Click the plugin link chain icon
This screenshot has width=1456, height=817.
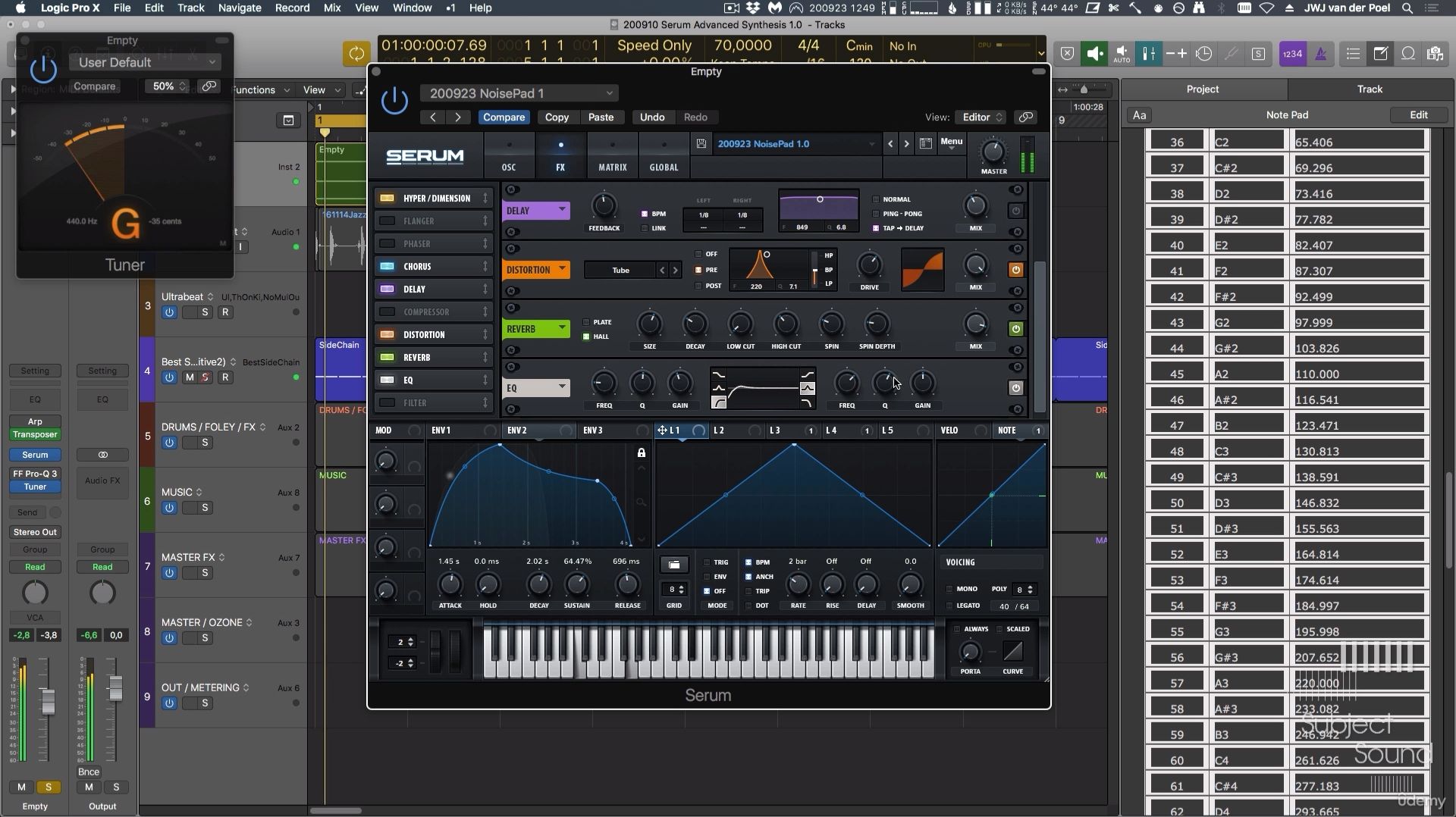click(x=1026, y=117)
